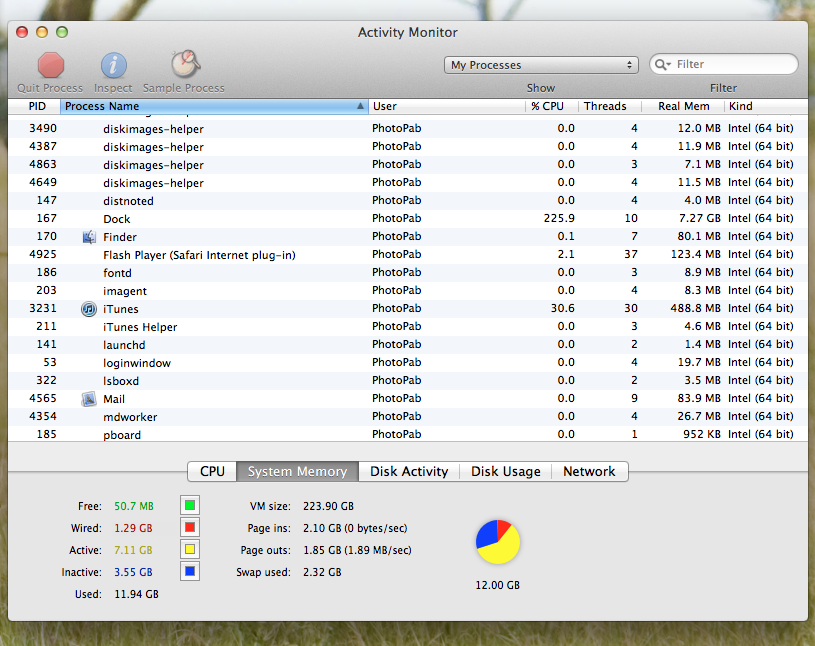Screen dimensions: 815x646
Task: Select the distnoted process row
Action: tap(408, 201)
